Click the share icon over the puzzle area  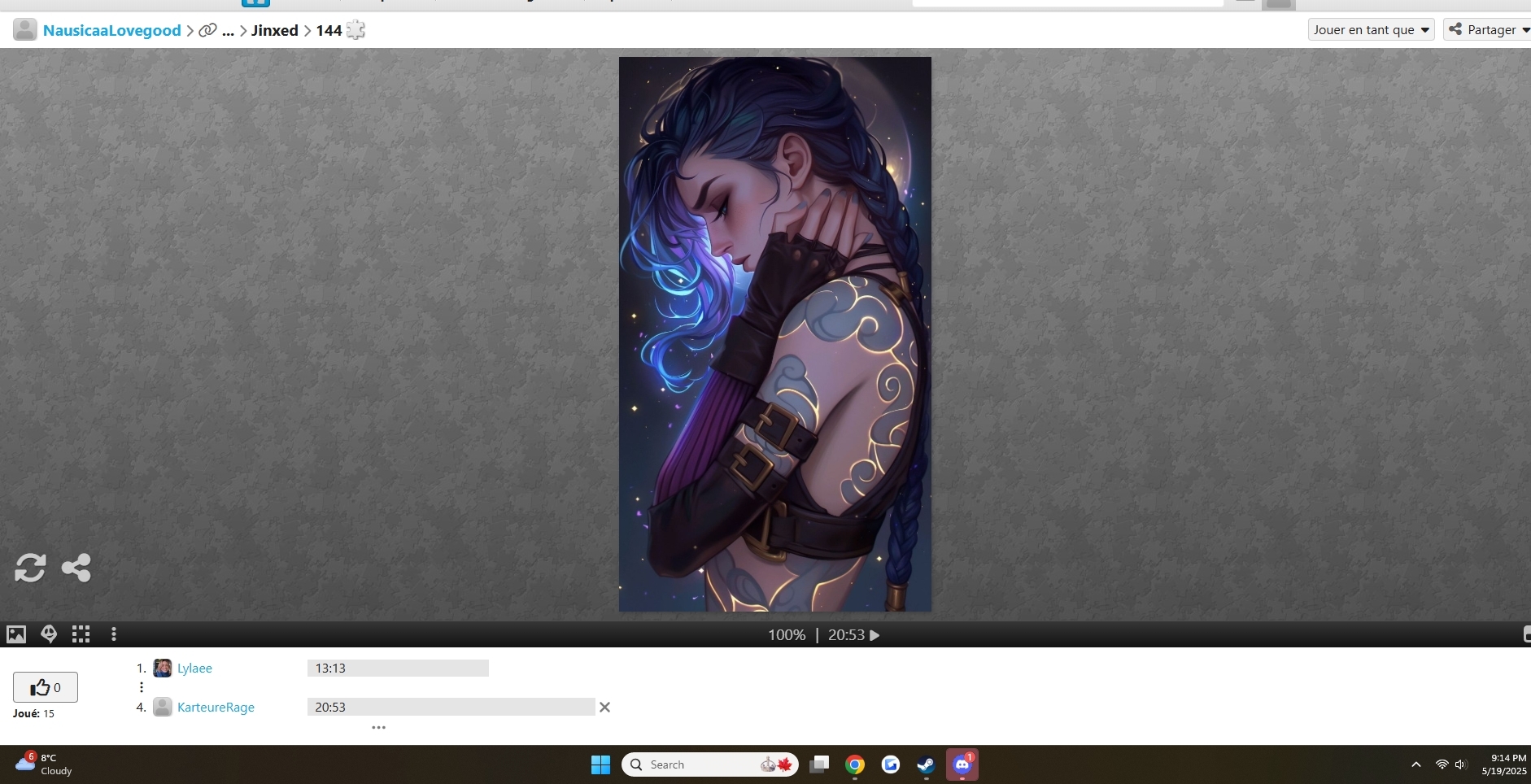click(76, 568)
